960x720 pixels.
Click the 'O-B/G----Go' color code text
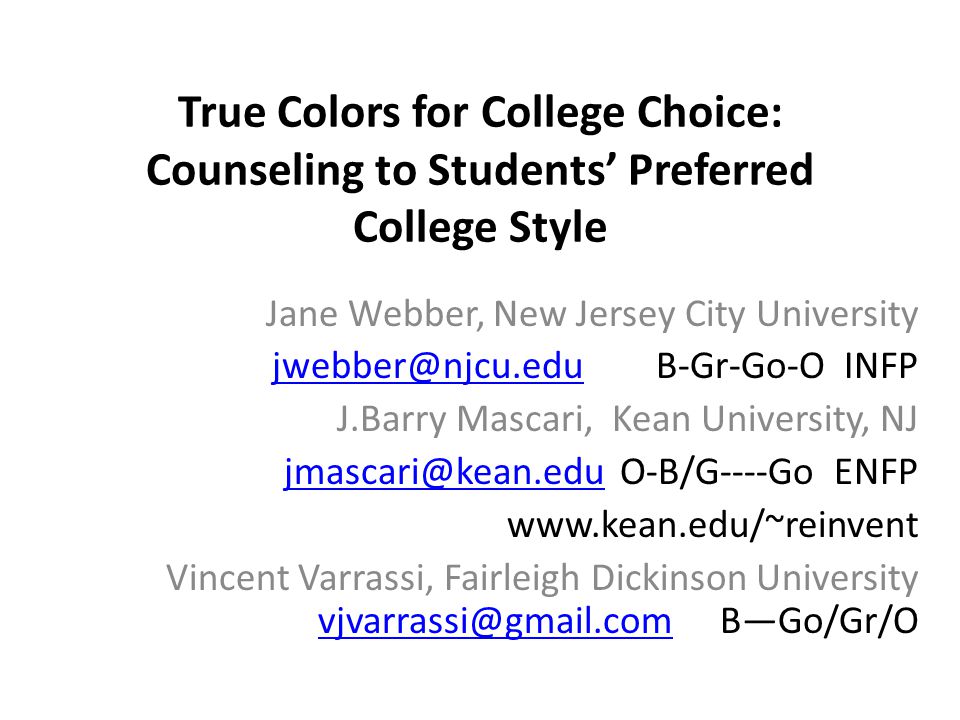pos(716,472)
